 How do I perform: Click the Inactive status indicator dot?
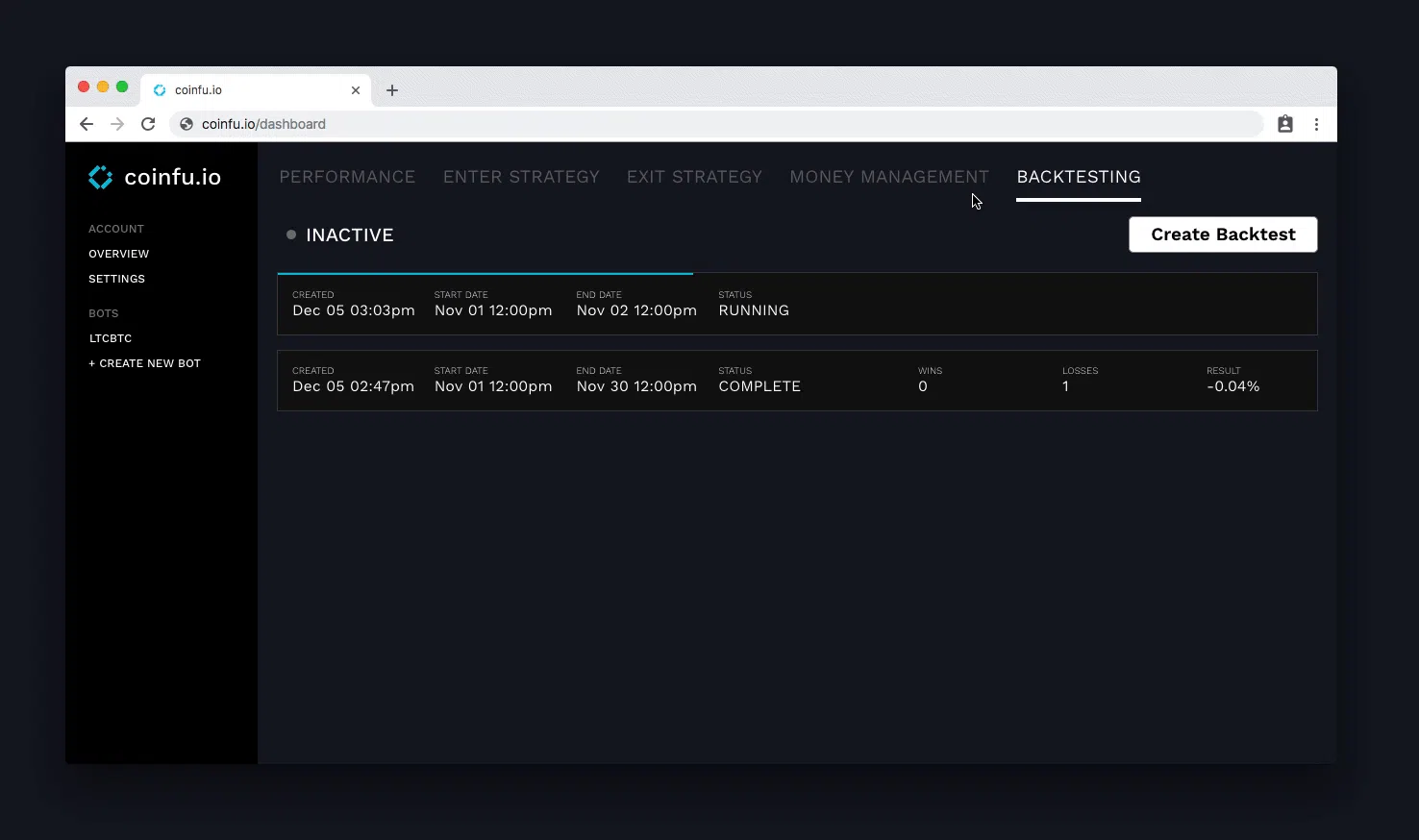[291, 235]
